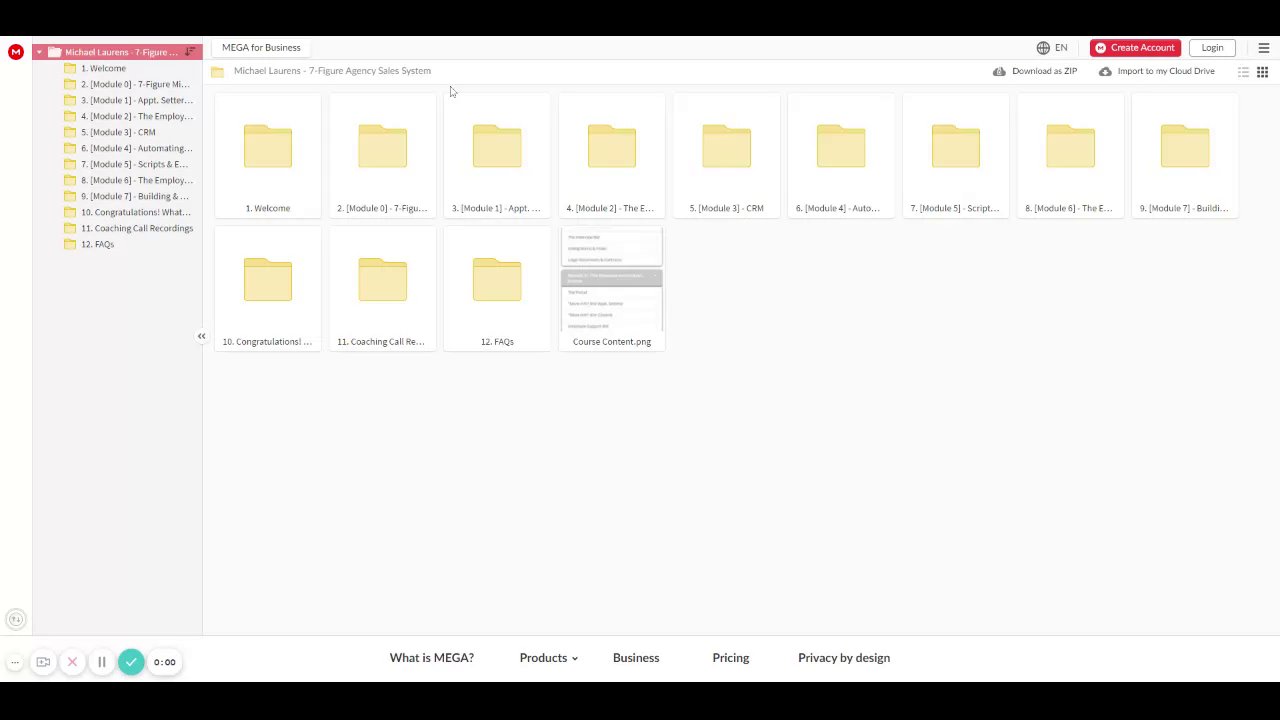Click the Login button
1280x720 pixels.
coord(1212,47)
